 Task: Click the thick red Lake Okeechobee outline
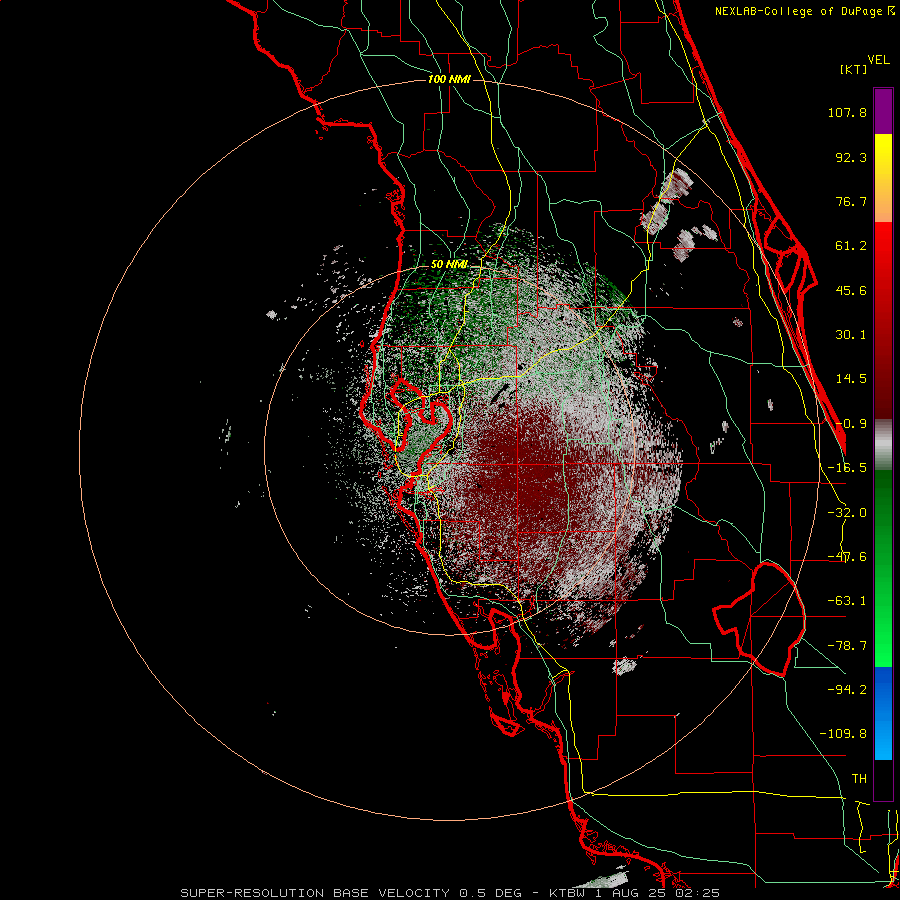click(x=759, y=619)
